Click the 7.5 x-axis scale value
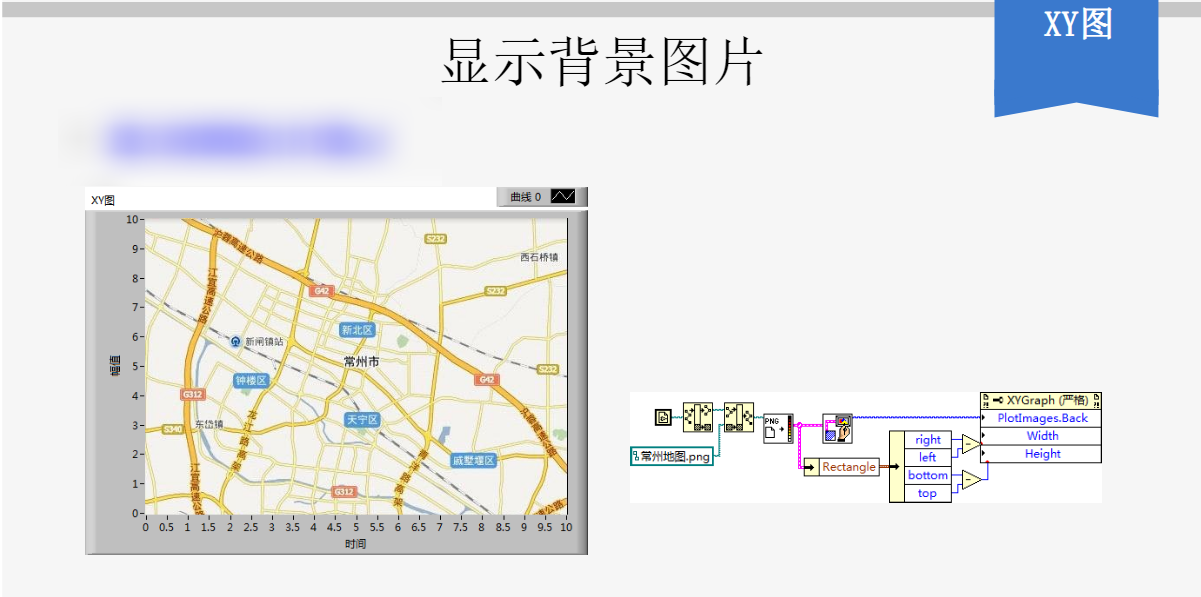Screen dimensions: 1201x597 [x=461, y=527]
